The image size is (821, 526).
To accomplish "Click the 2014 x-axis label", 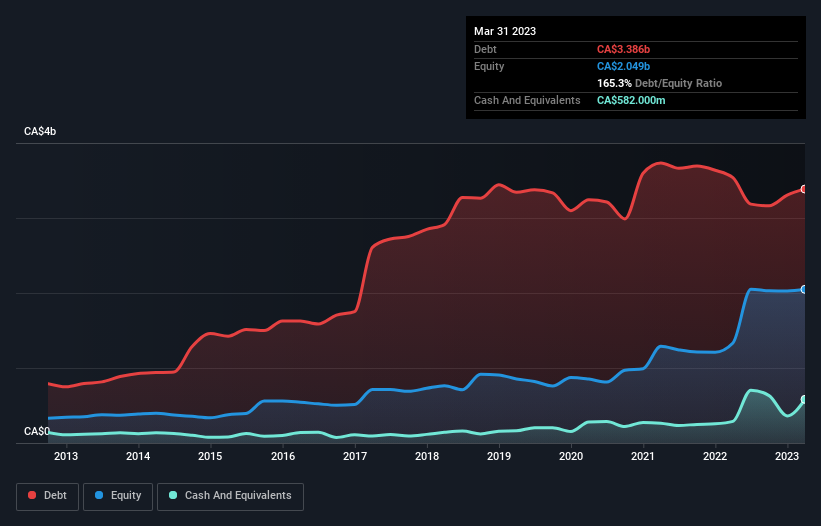I will (x=138, y=456).
